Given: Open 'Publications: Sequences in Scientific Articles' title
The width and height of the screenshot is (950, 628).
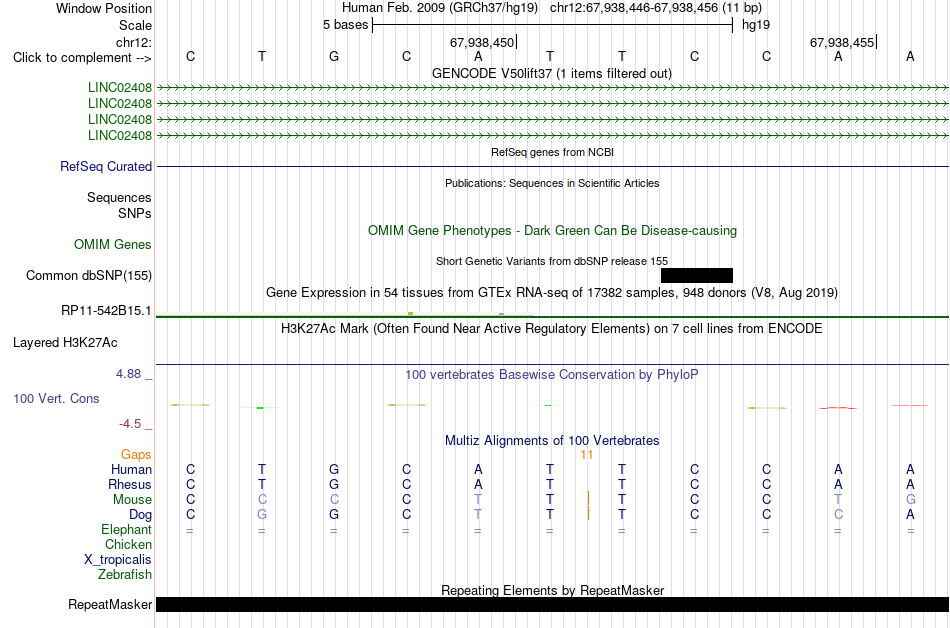Looking at the screenshot, I should [552, 183].
